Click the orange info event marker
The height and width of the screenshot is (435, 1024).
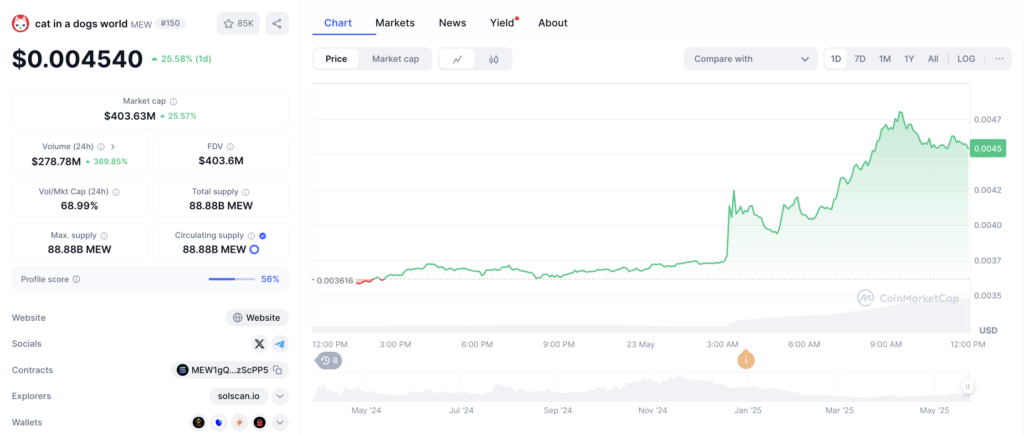point(745,359)
